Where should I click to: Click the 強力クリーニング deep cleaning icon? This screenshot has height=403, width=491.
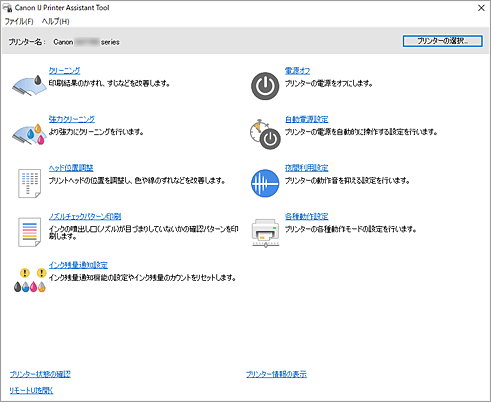(29, 134)
